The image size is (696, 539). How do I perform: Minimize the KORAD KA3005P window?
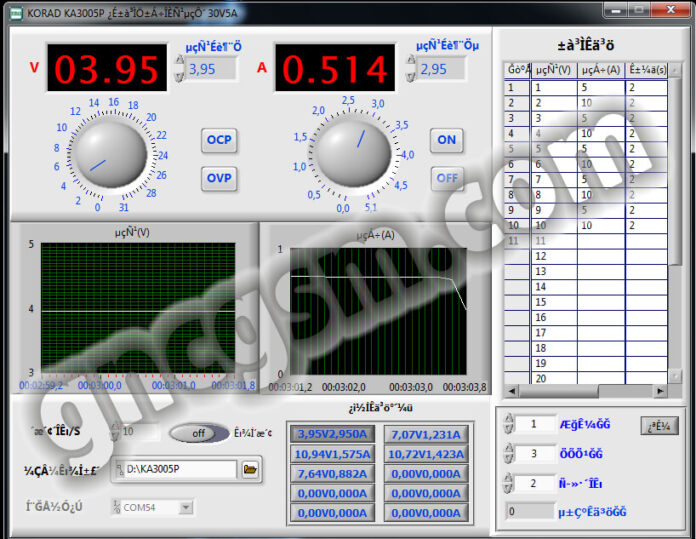pos(615,10)
